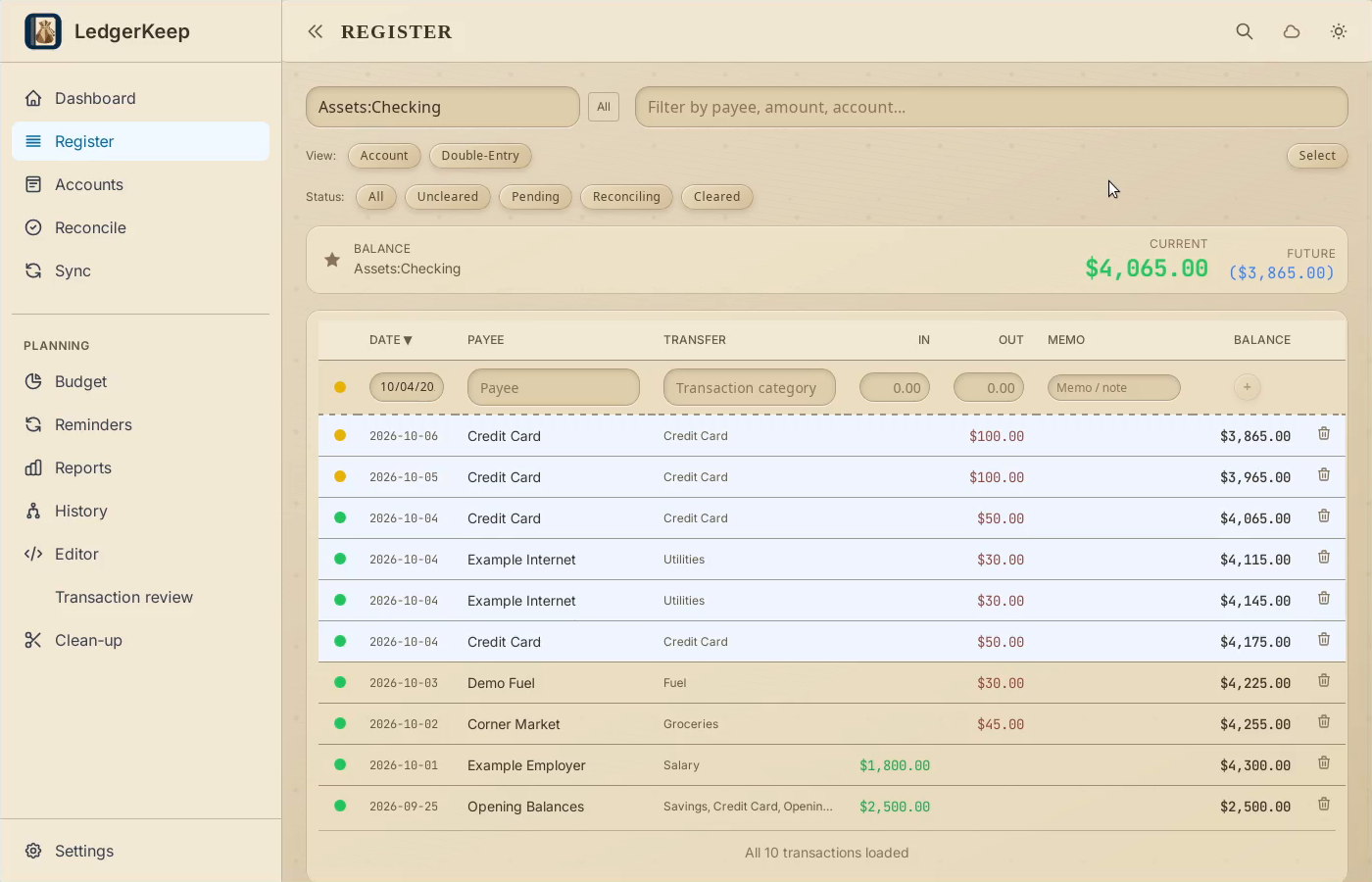Screen dimensions: 1372x882
Task: Filter status by Cleared
Action: (717, 196)
